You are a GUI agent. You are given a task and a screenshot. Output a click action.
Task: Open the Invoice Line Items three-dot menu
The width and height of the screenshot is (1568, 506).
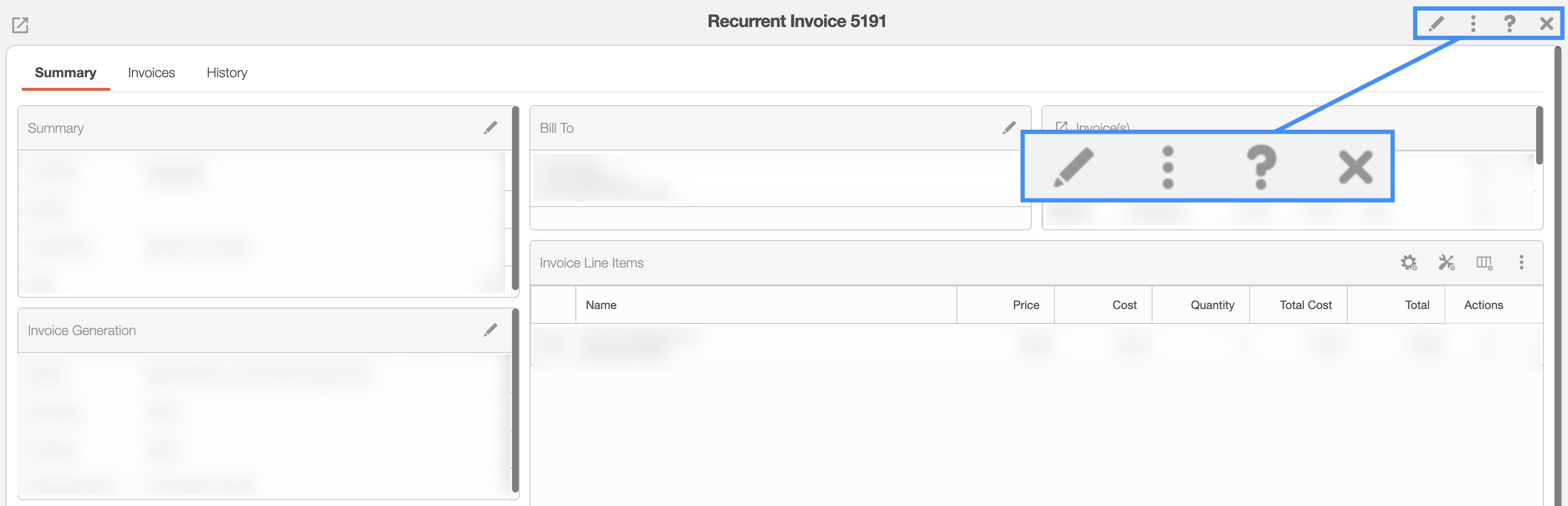coord(1521,263)
